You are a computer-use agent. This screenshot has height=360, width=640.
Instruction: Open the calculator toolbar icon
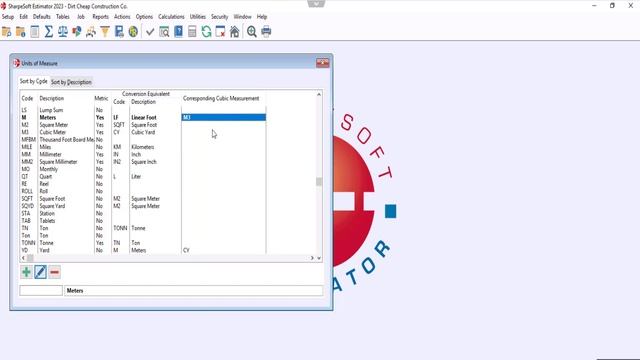pos(192,31)
